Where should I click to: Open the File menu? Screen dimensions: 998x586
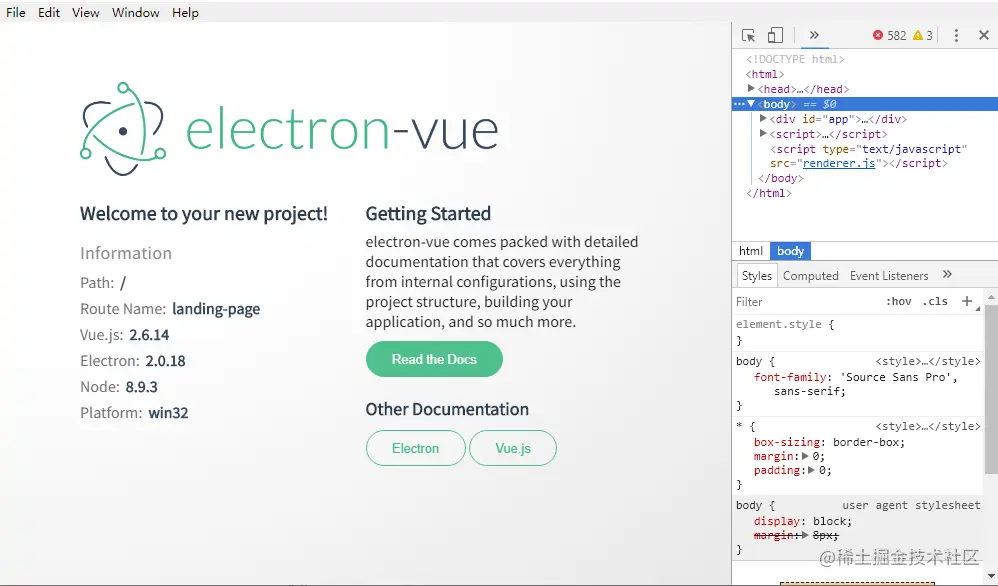click(x=16, y=13)
